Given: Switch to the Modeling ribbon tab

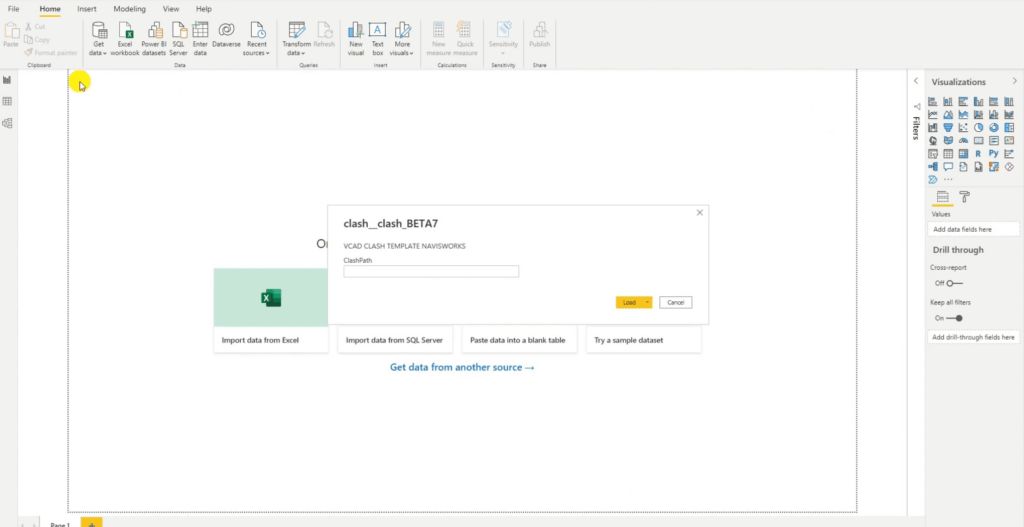Looking at the screenshot, I should click(x=129, y=9).
